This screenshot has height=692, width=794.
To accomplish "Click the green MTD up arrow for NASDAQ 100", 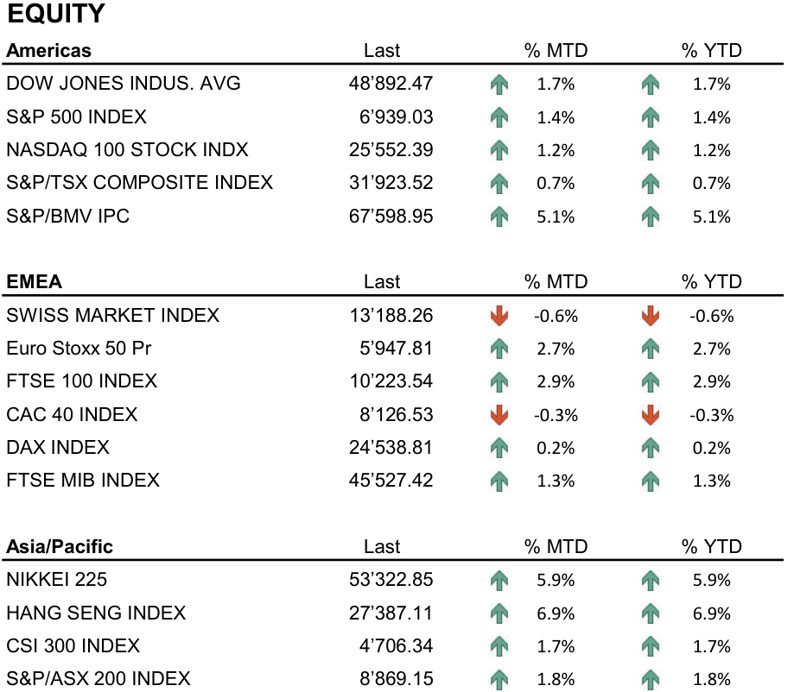I will click(499, 151).
